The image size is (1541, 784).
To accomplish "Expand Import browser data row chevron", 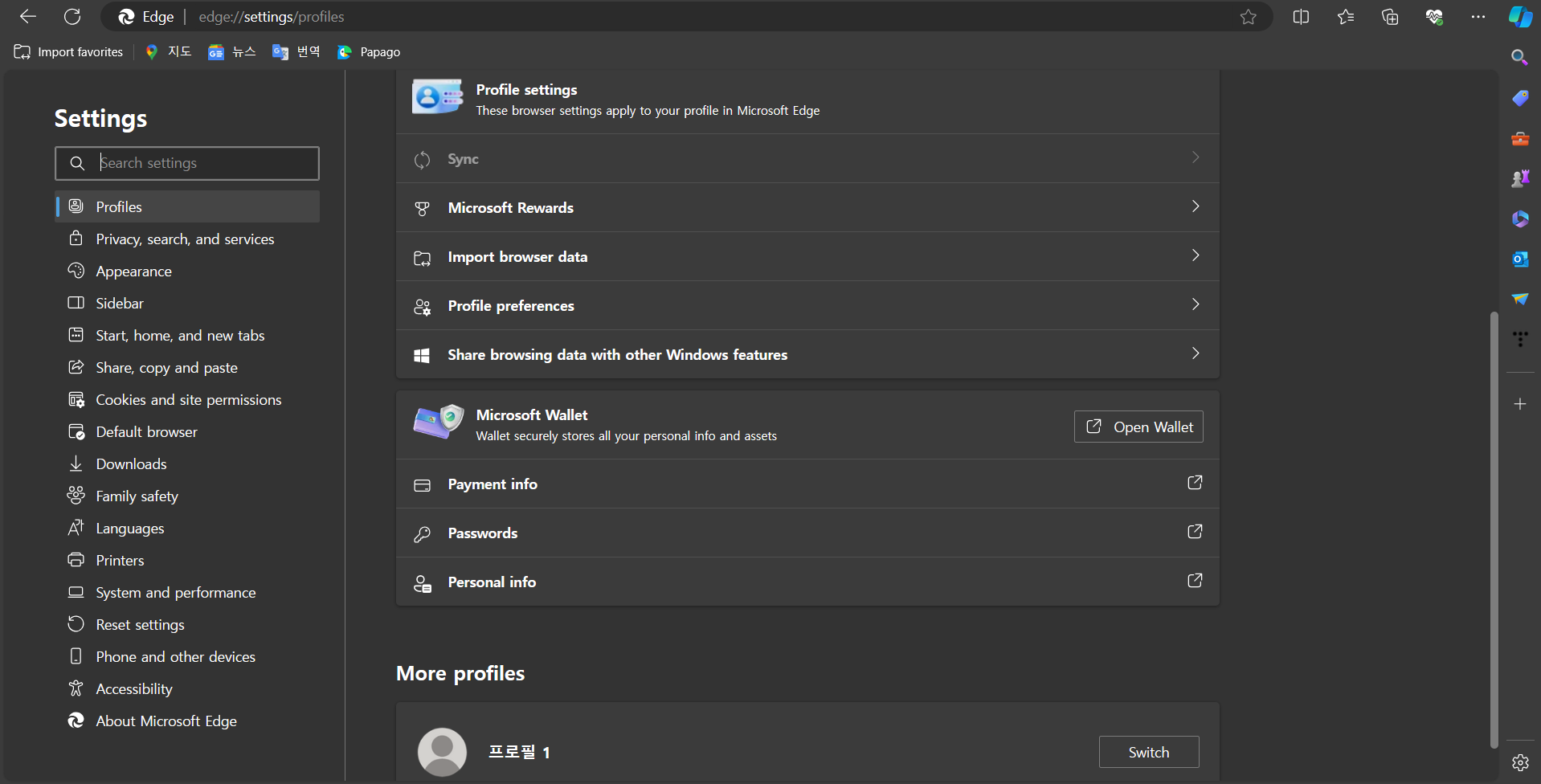I will point(1196,255).
